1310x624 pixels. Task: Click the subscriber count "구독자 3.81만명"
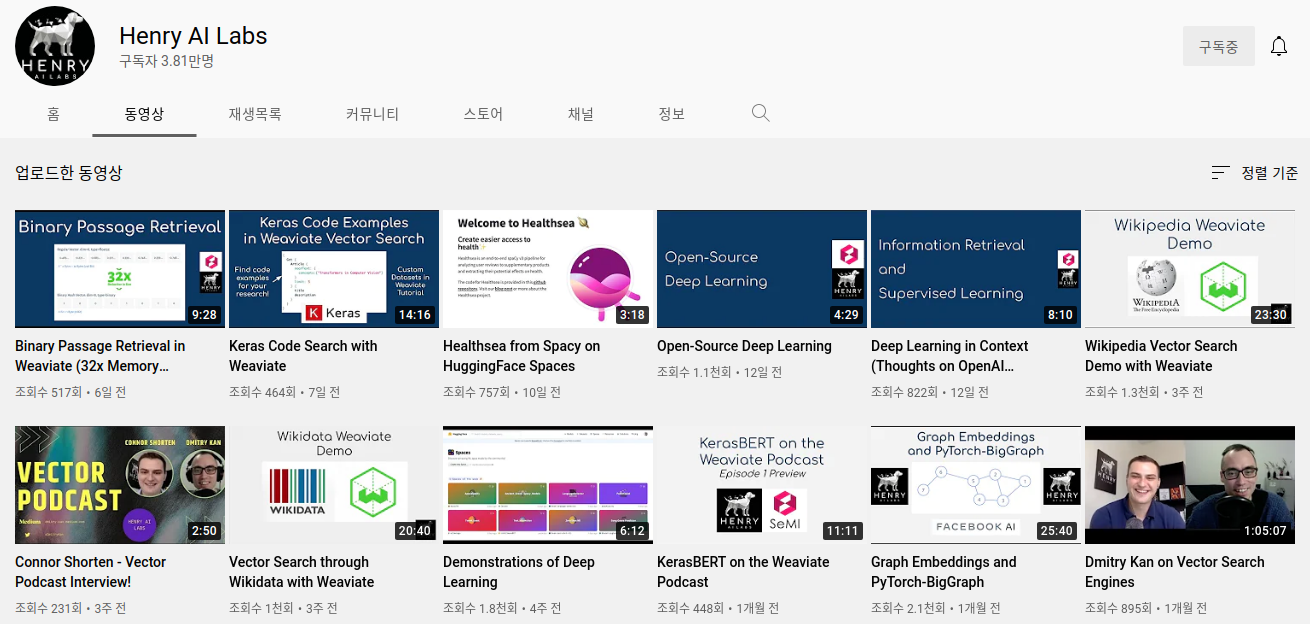166,61
